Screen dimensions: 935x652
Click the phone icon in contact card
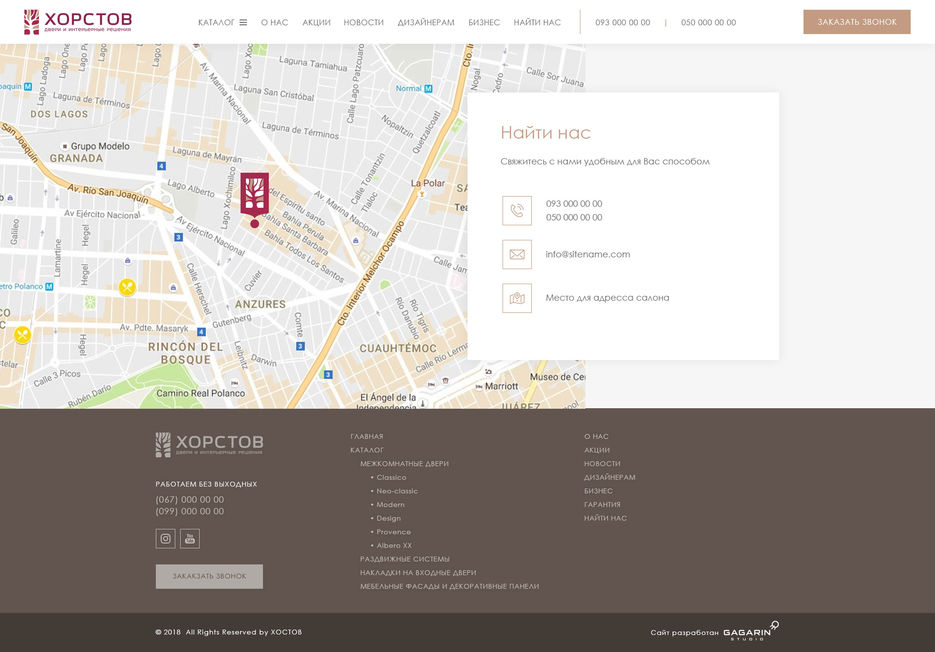coord(517,211)
